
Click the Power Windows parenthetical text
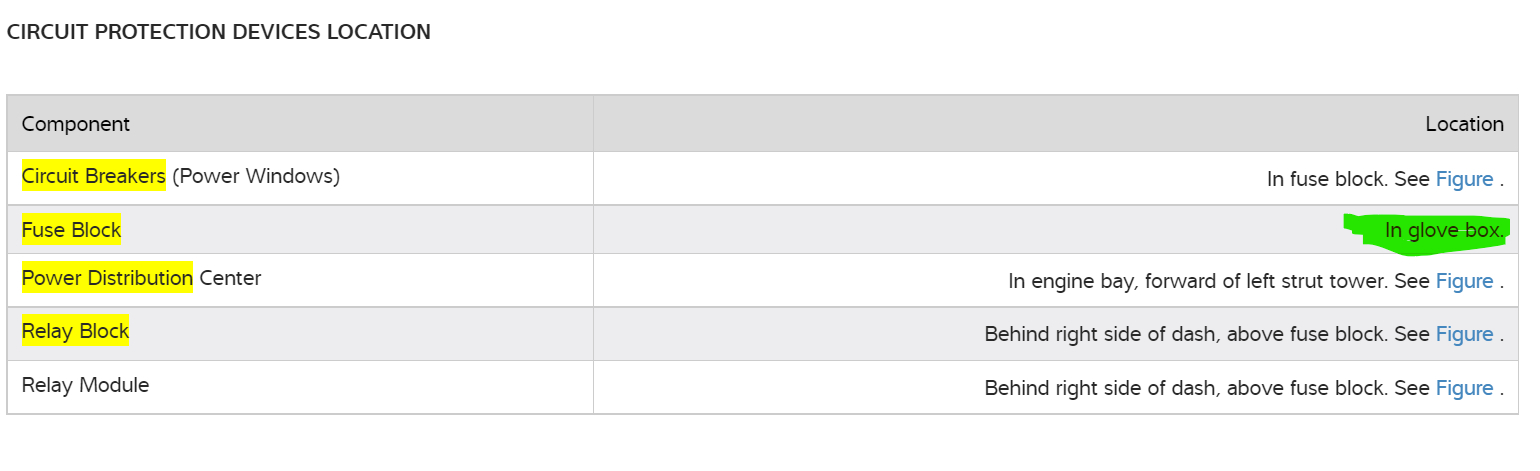256,177
